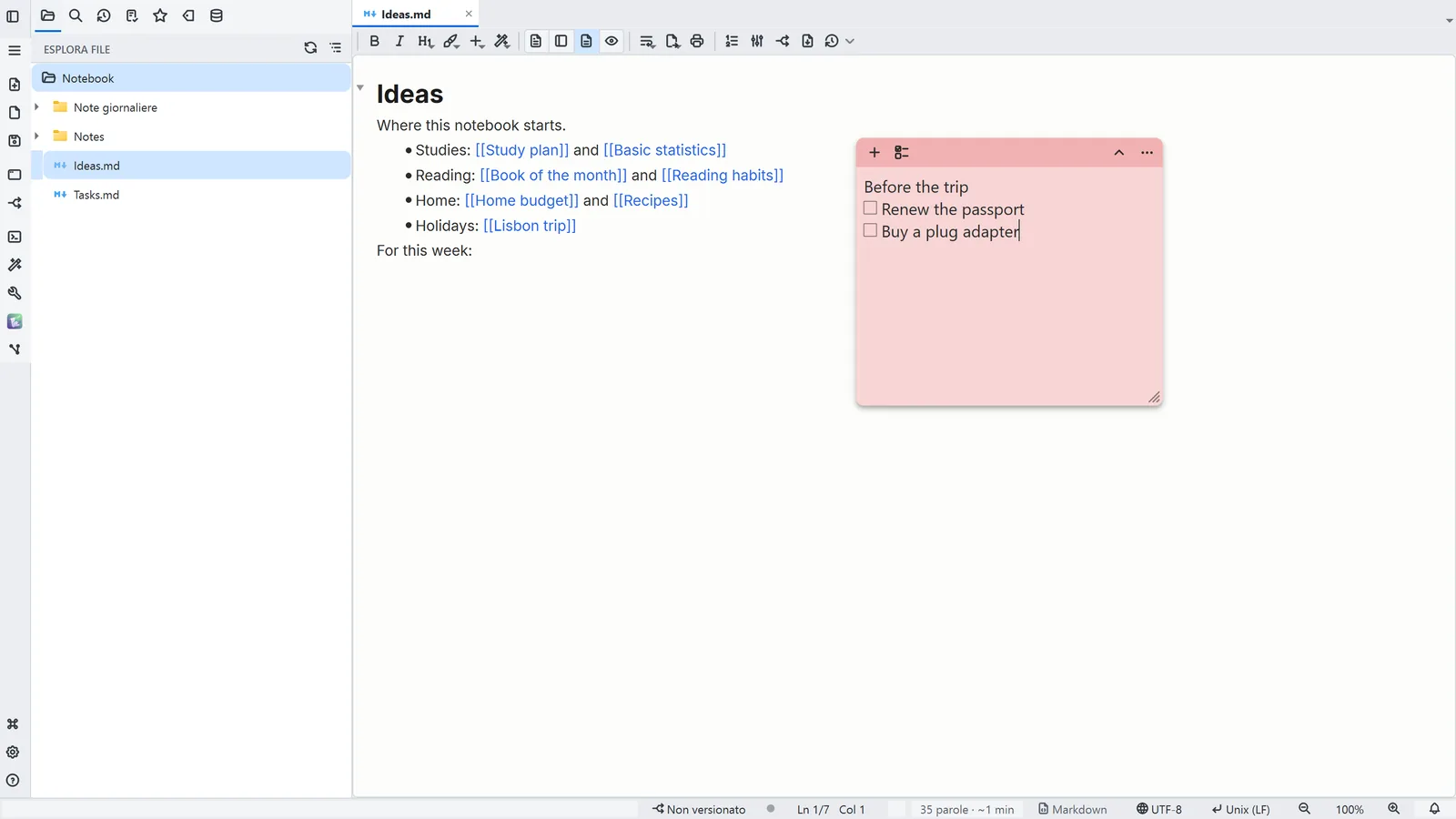Open the recent history panel
The height and width of the screenshot is (819, 1456).
tap(104, 15)
